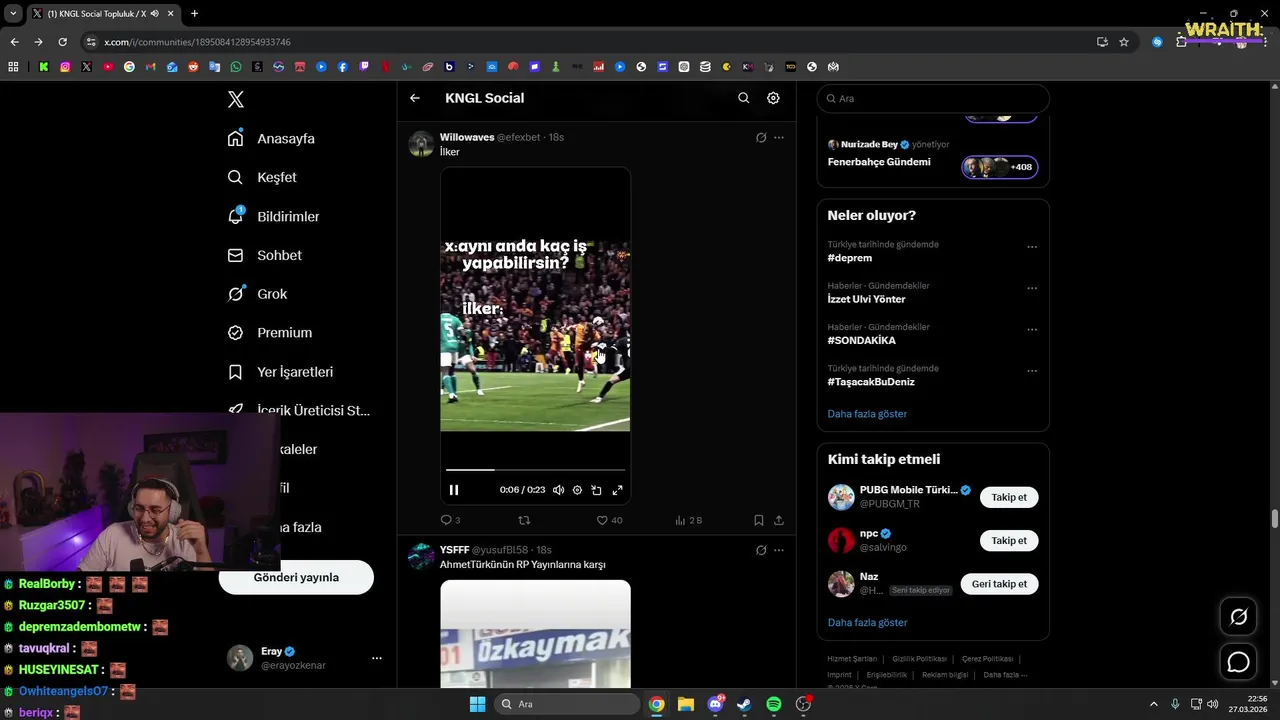Click Daha fazla göster under trends
1280x720 pixels.
(867, 413)
